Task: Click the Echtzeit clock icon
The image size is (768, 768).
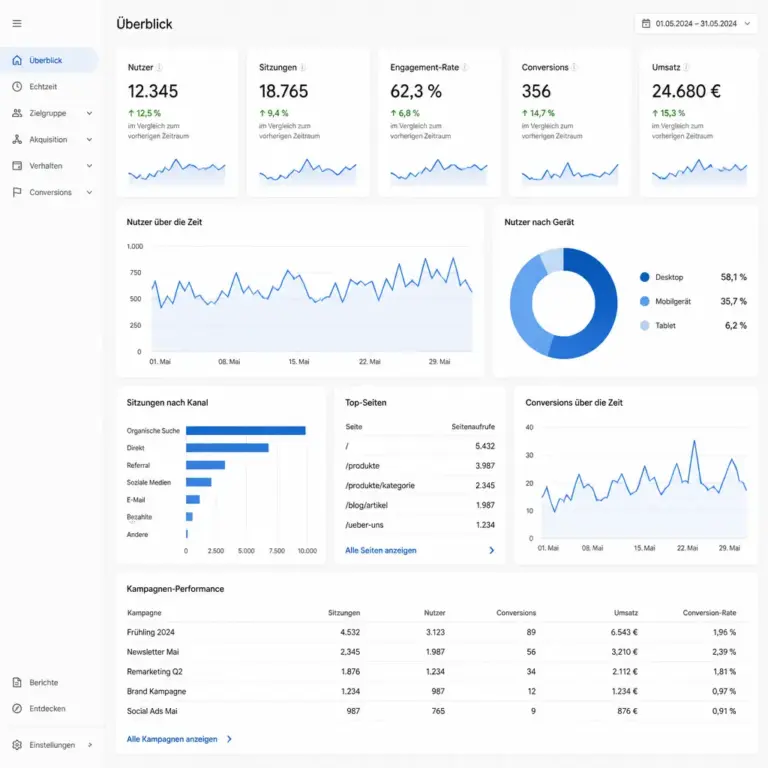Action: pyautogui.click(x=17, y=87)
